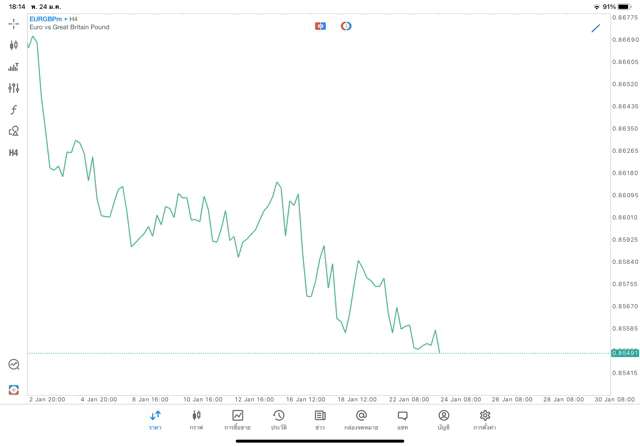Screen dimensions: 640x447
Task: Open the ประวัติ history tab
Action: pos(279,420)
